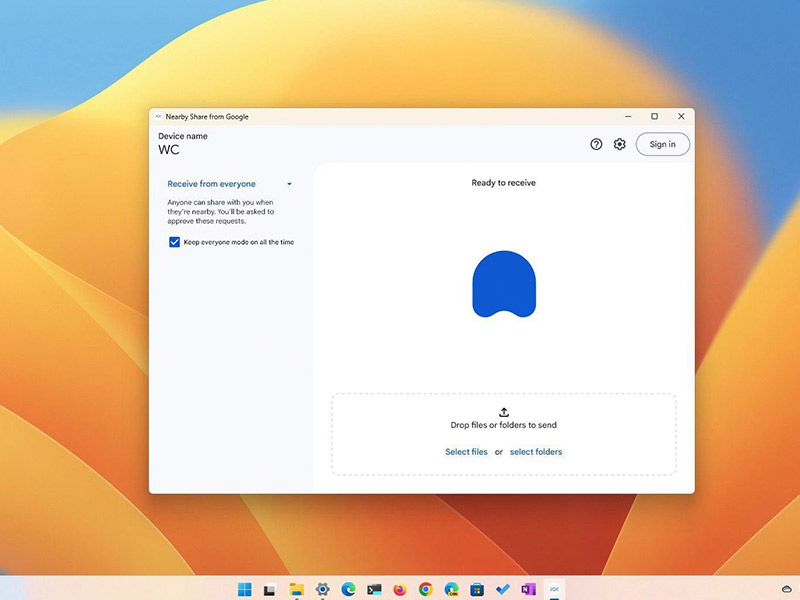Viewport: 800px width, 600px height.
Task: Launch Google Chrome from the taskbar
Action: 426,589
